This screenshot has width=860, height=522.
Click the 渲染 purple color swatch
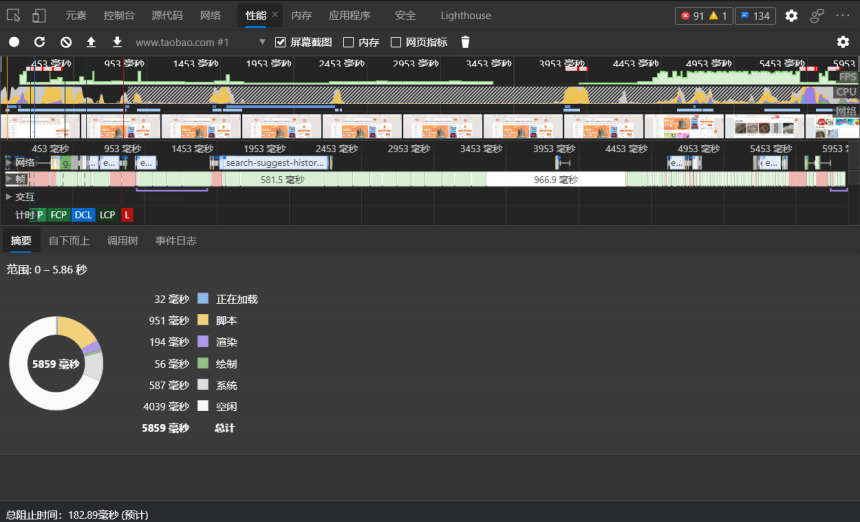tap(203, 341)
